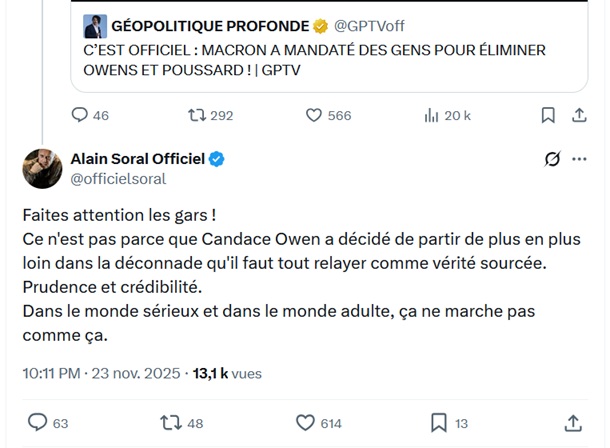Open Alain Soral's profile picture
This screenshot has height=448, width=610.
[x=38, y=167]
